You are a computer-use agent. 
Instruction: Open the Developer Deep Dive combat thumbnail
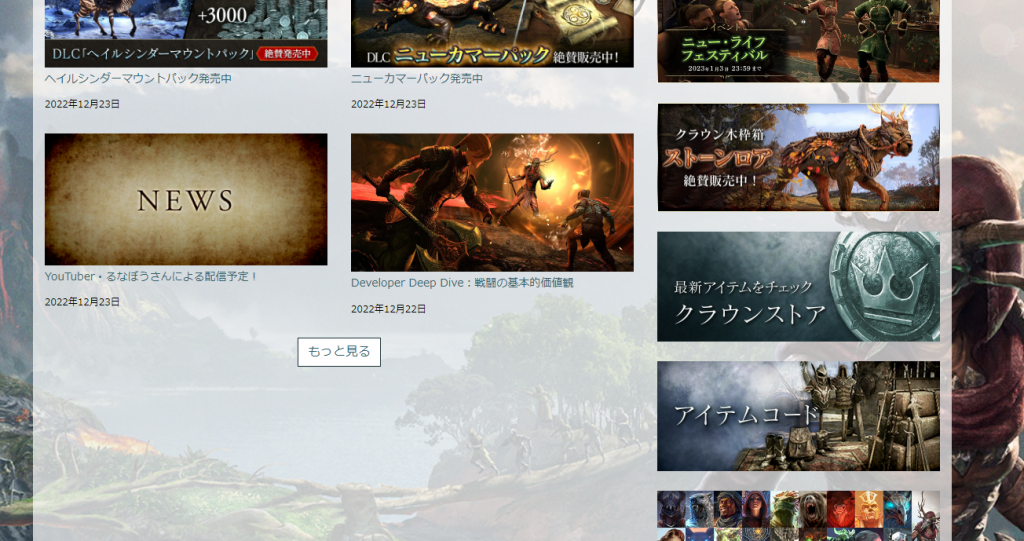(x=492, y=203)
